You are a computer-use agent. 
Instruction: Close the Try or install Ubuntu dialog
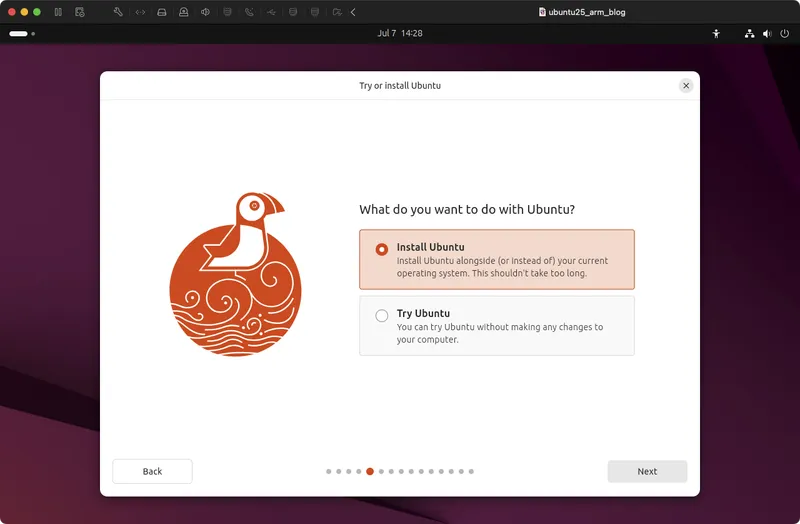(x=686, y=85)
